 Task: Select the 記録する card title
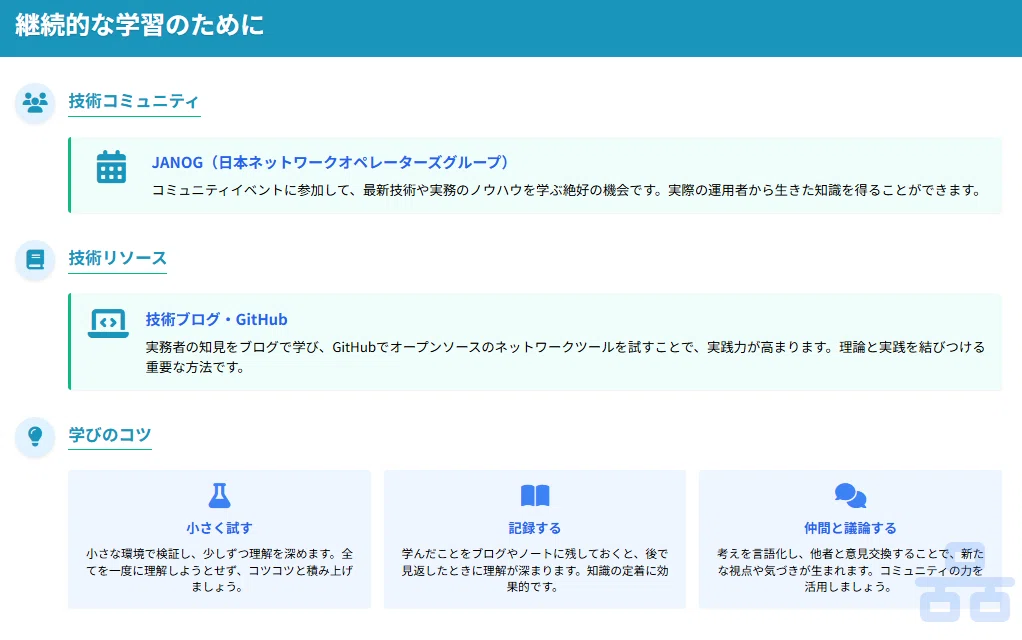(x=535, y=528)
